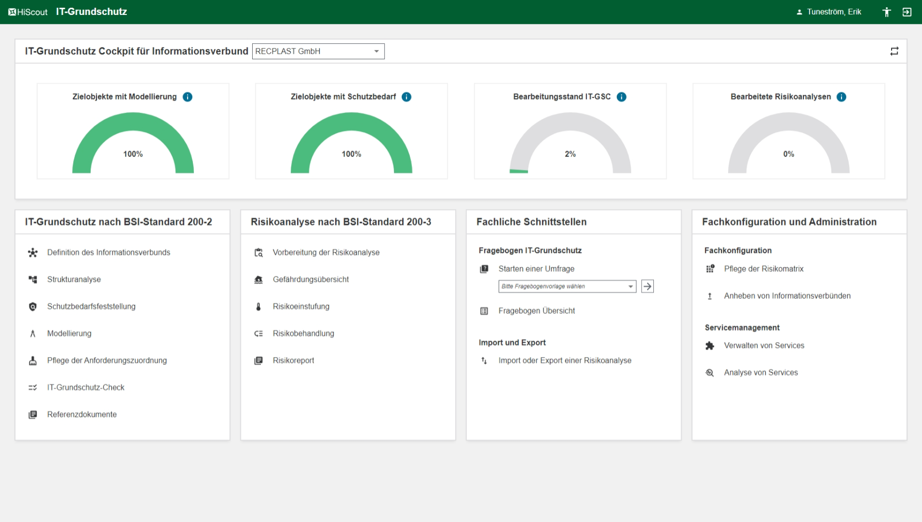This screenshot has height=522, width=922.
Task: Open the Gefährdungsübersicht link
Action: coord(311,280)
